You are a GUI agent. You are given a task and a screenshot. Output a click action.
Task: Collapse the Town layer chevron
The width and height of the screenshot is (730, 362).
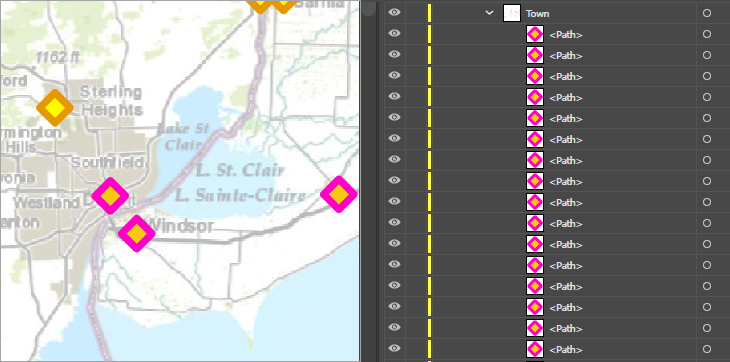pos(489,13)
